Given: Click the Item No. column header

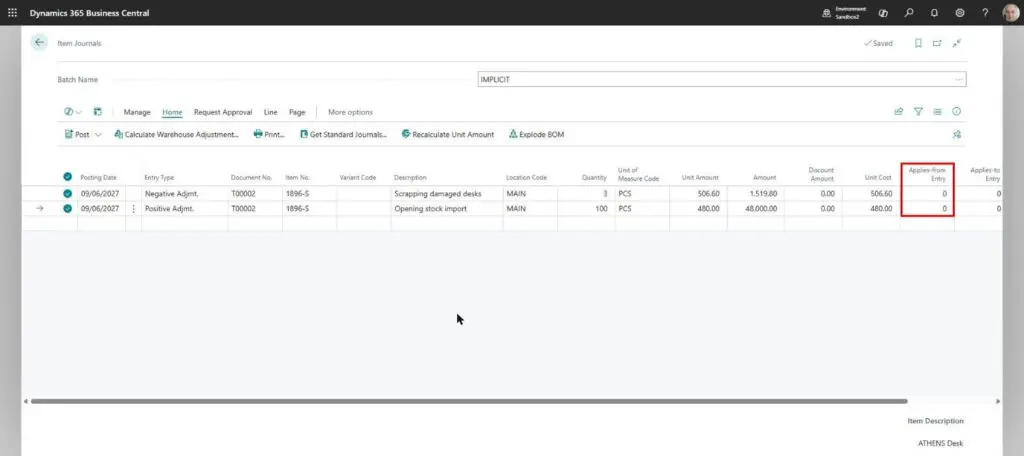Looking at the screenshot, I should (x=298, y=178).
